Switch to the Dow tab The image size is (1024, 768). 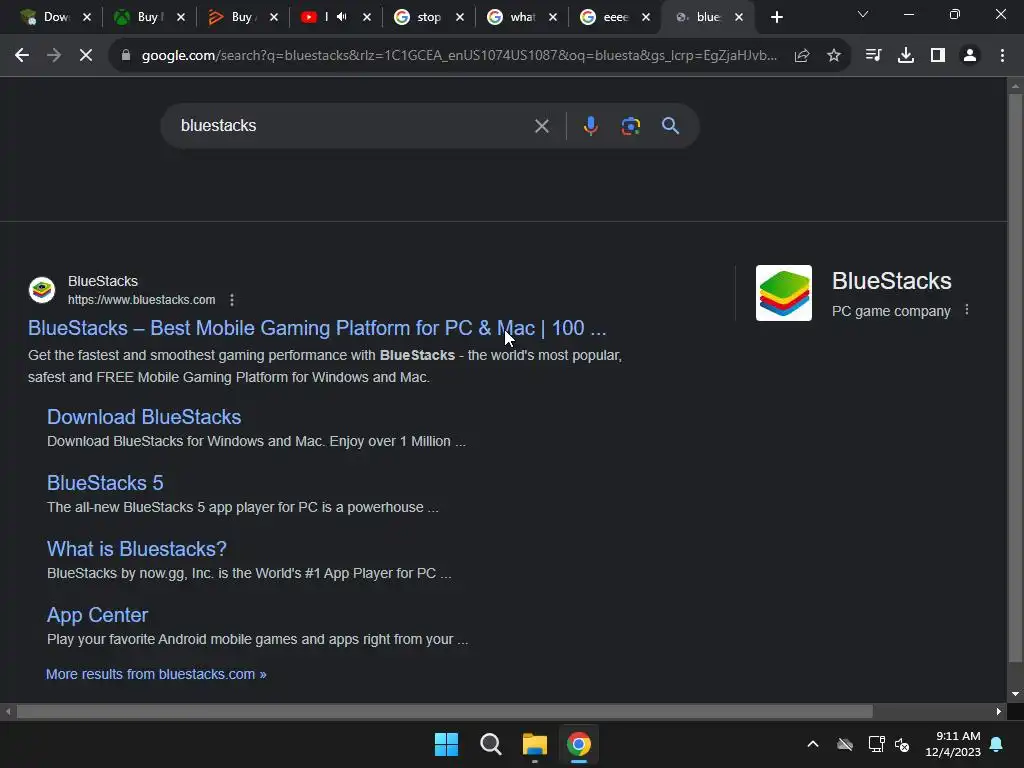pyautogui.click(x=47, y=17)
